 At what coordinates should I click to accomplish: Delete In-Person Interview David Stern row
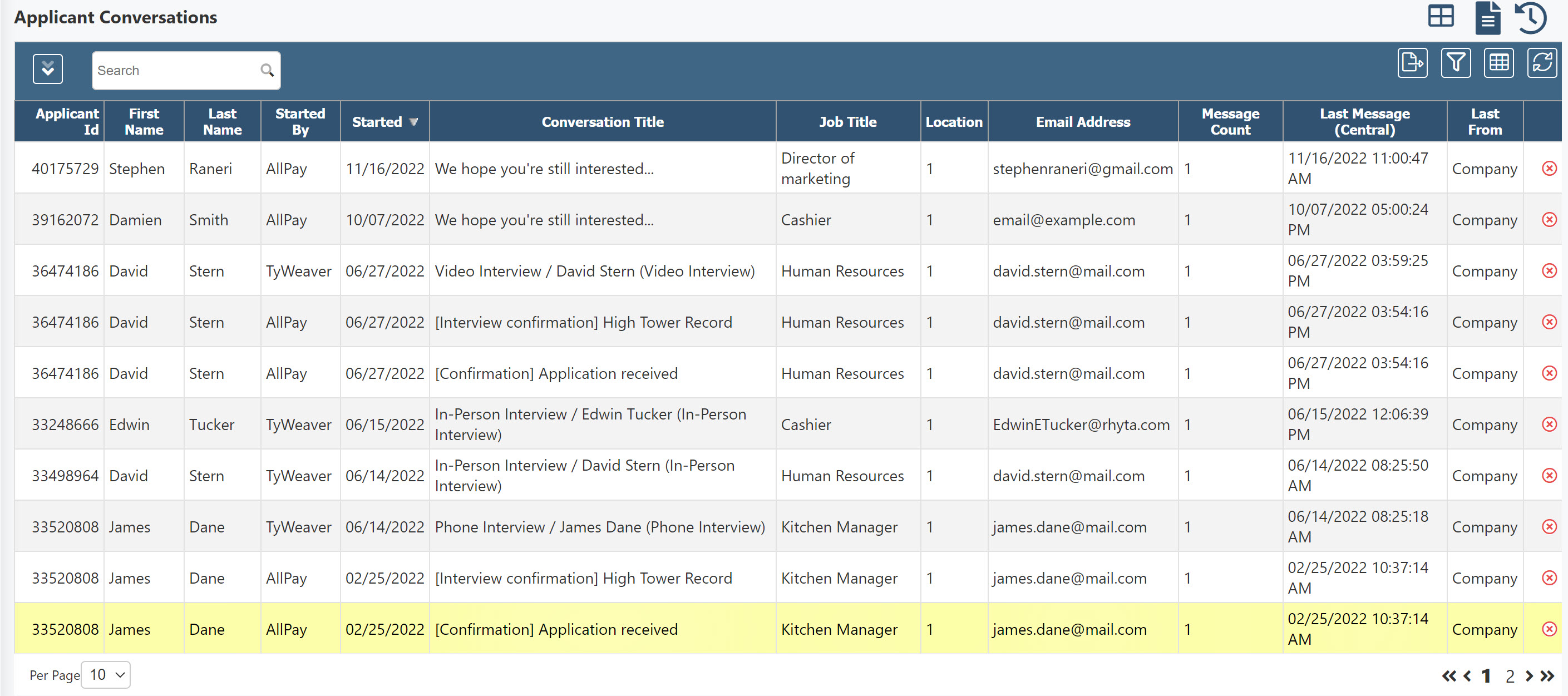point(1549,475)
